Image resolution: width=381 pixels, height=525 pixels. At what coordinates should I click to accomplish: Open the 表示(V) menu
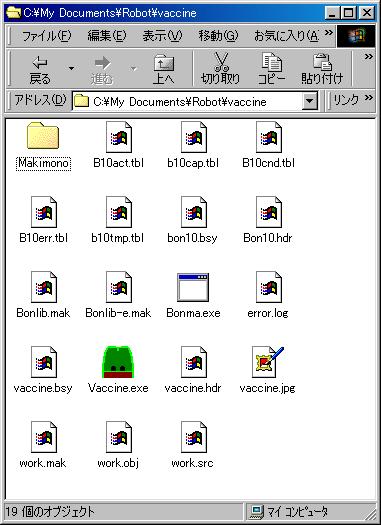[x=162, y=35]
